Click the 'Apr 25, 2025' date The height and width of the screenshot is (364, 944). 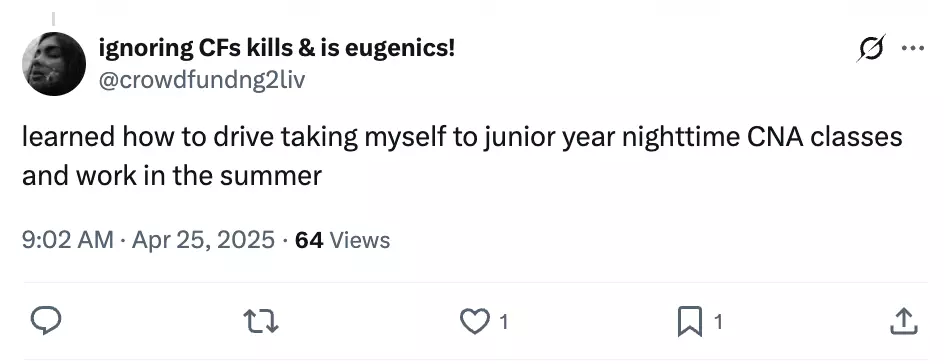click(203, 240)
